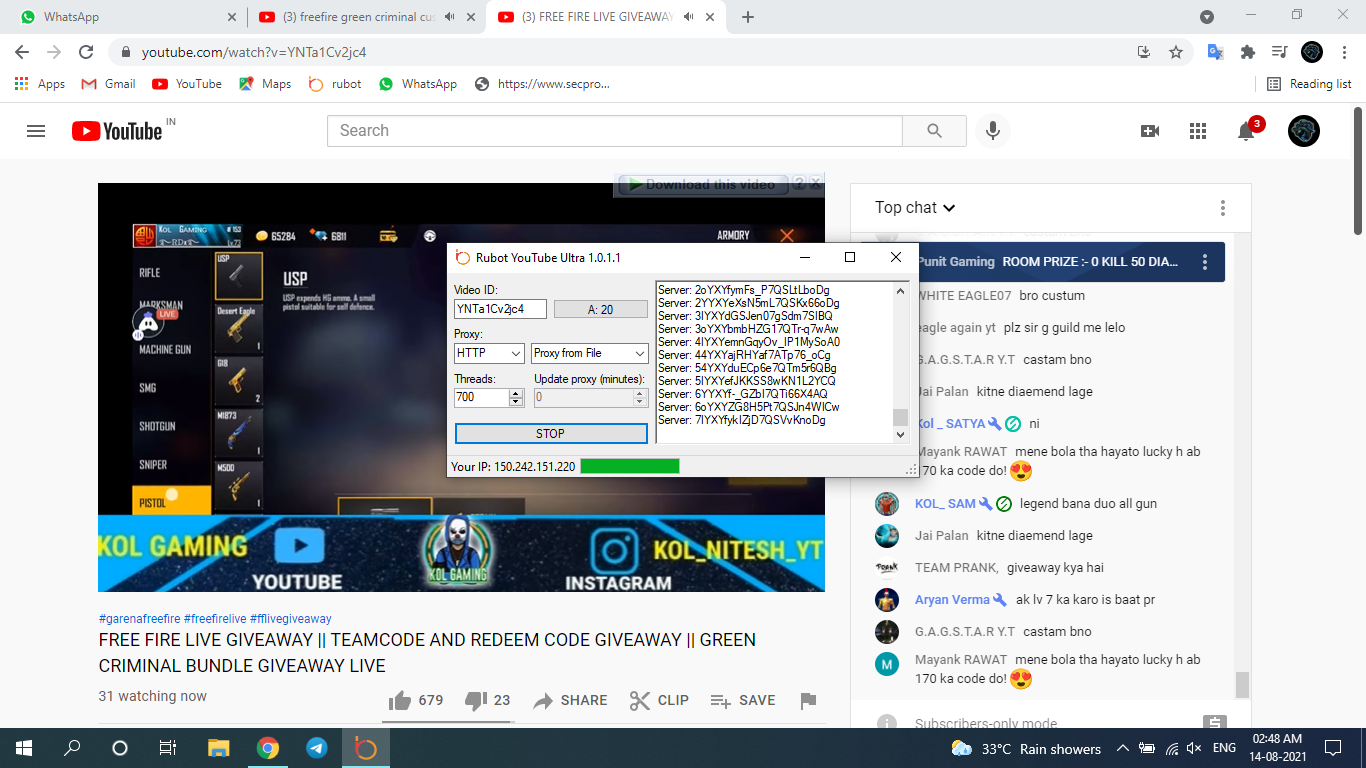Click the YouTube search magnifier button
This screenshot has width=1366, height=768.
click(934, 131)
